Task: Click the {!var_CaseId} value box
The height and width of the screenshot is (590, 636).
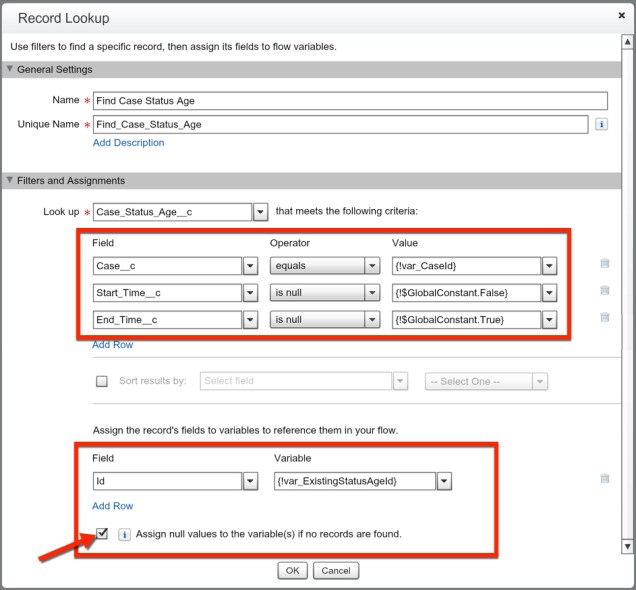Action: pos(466,266)
